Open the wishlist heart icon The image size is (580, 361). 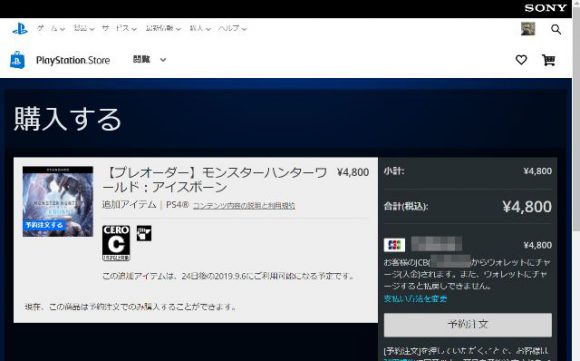(x=521, y=60)
